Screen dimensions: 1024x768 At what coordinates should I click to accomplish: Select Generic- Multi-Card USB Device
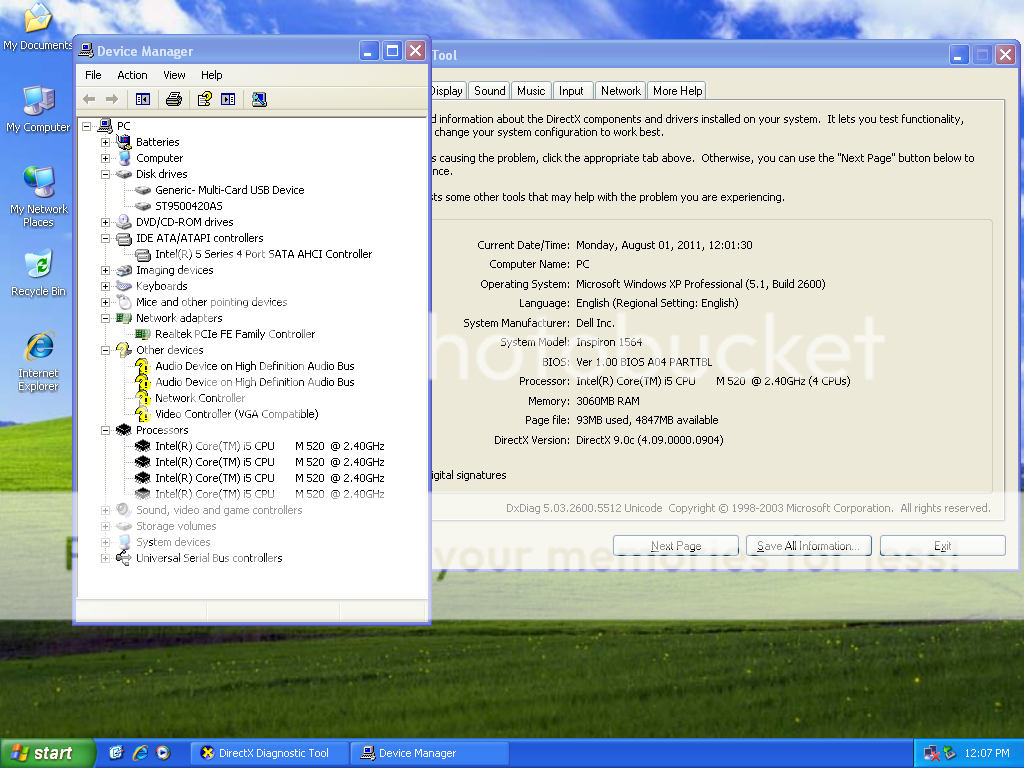pos(230,190)
